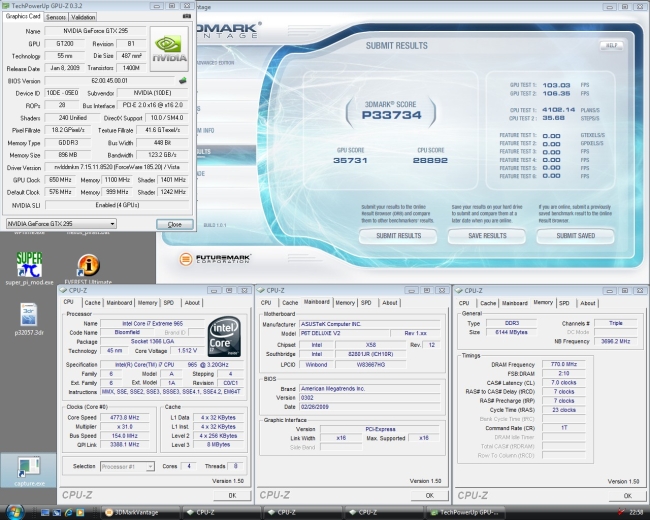Click HELP button in 3DMark Vantage
650x520 pixels.
[611, 45]
